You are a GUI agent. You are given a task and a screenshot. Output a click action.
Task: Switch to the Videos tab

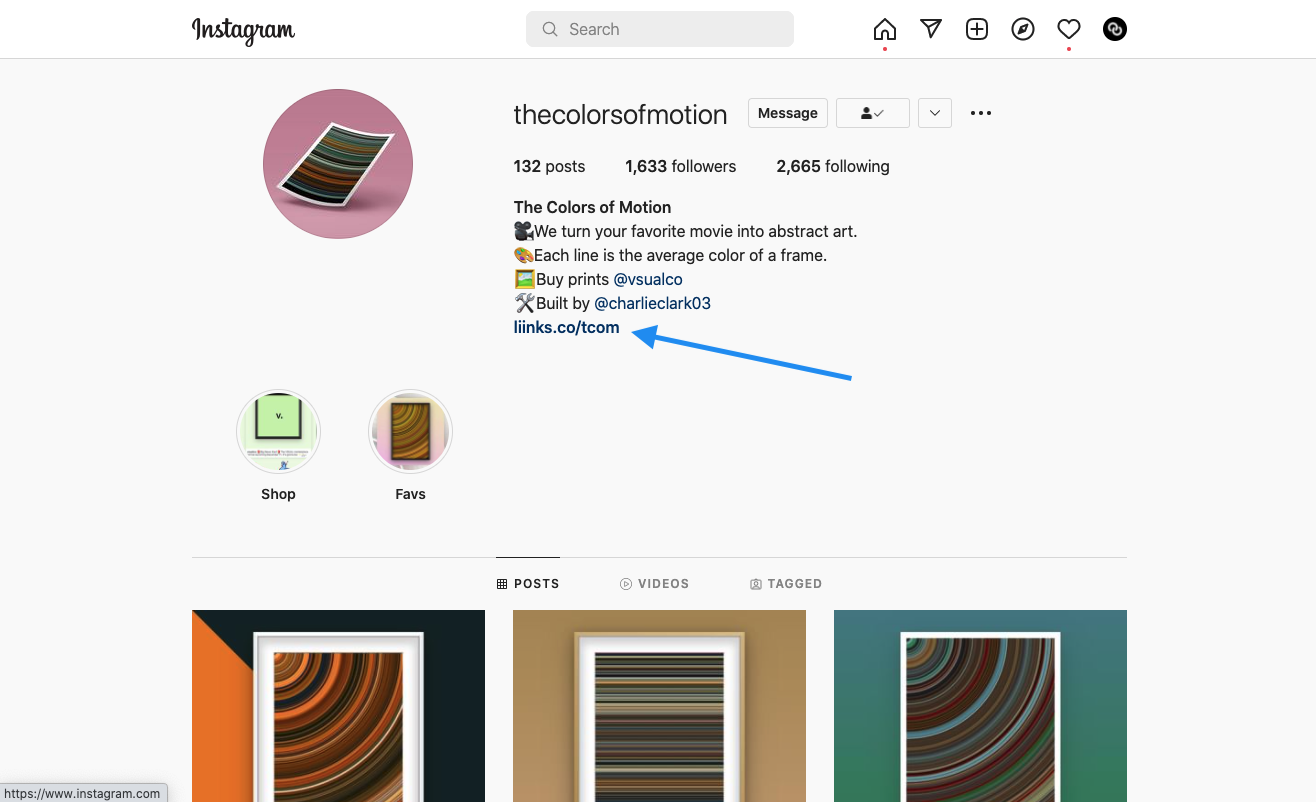[654, 584]
